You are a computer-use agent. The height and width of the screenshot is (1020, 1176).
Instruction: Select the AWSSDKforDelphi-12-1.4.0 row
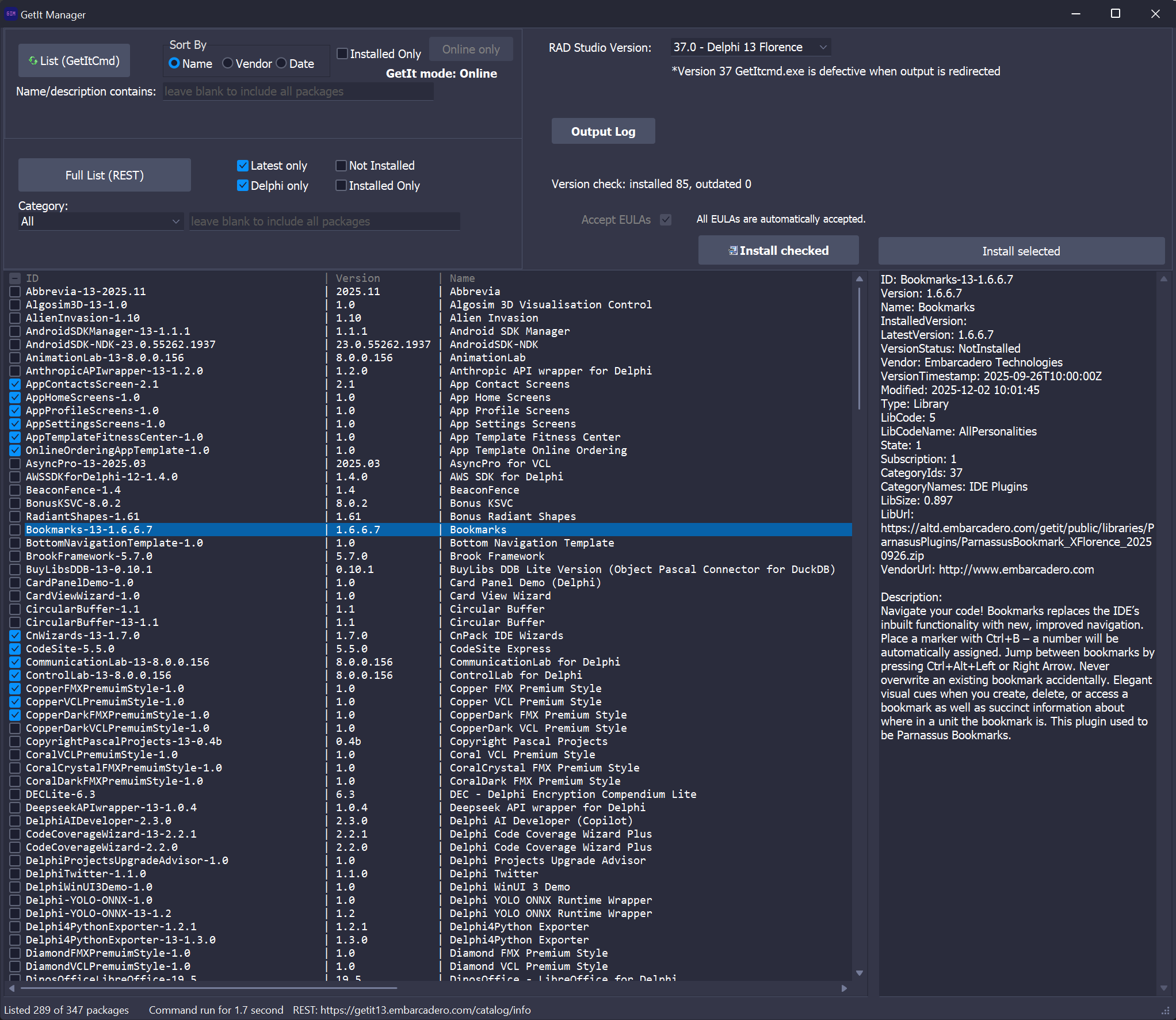coord(430,477)
